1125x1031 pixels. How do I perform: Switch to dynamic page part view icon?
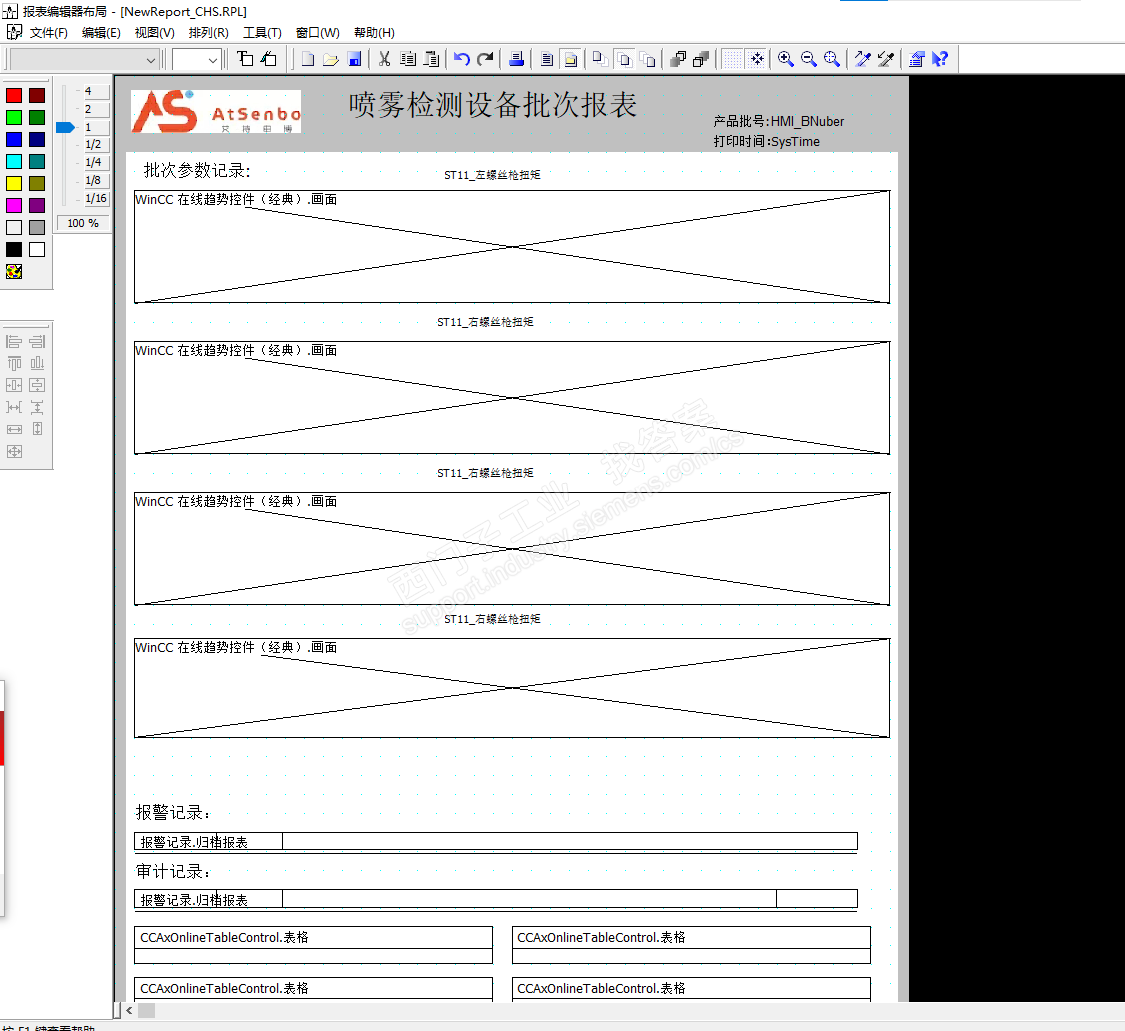pos(570,59)
